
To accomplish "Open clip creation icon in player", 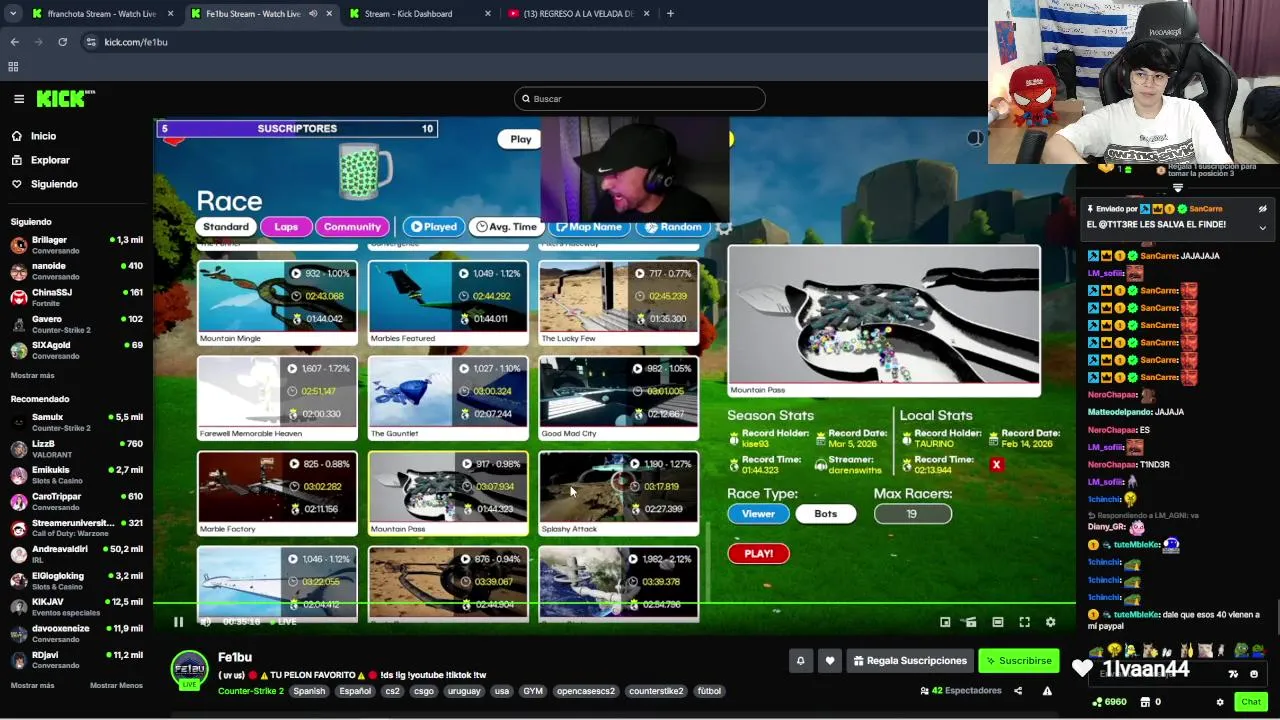I will (971, 622).
